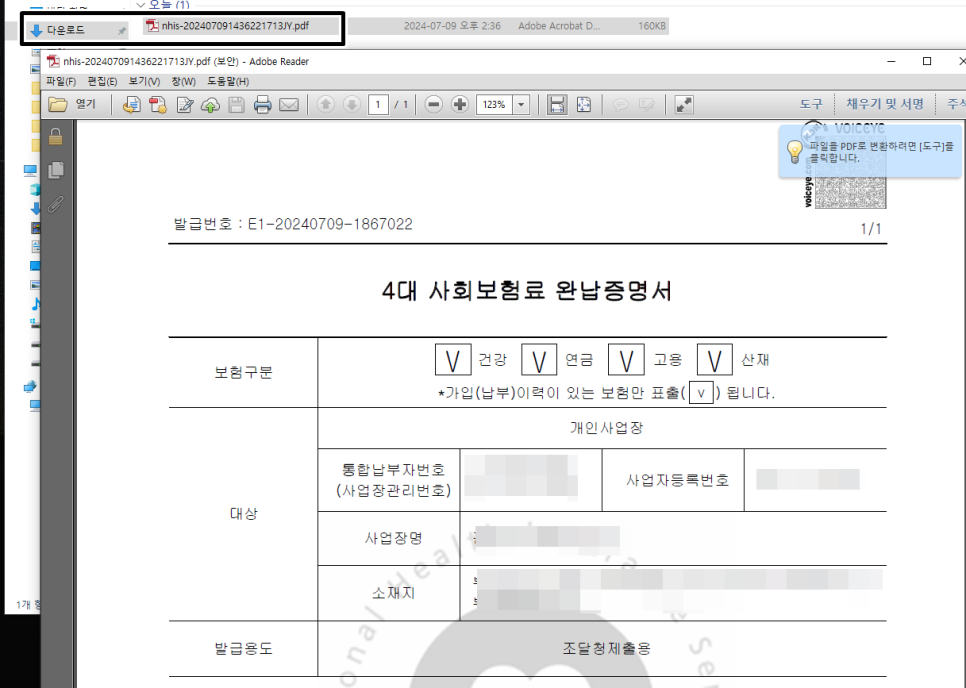Image resolution: width=966 pixels, height=688 pixels.
Task: Select the Email attachment envelope icon
Action: tap(291, 103)
